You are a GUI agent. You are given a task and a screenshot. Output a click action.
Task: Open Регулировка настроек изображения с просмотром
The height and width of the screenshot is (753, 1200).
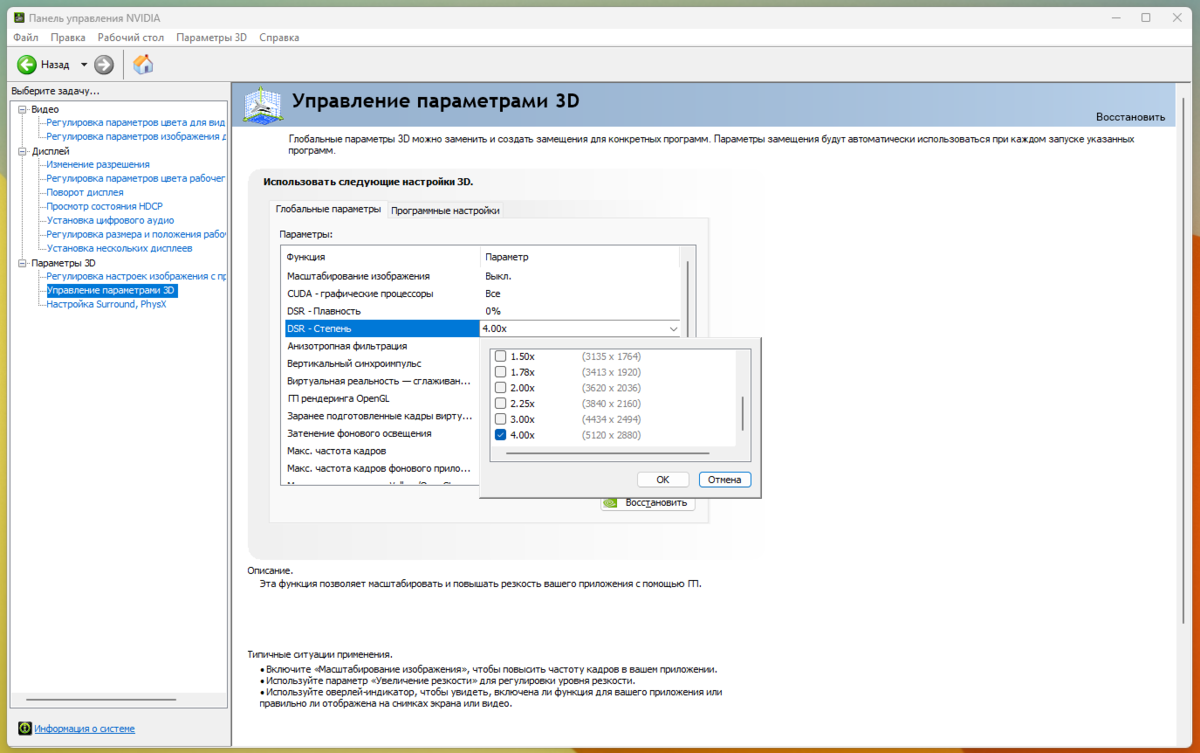[x=136, y=276]
